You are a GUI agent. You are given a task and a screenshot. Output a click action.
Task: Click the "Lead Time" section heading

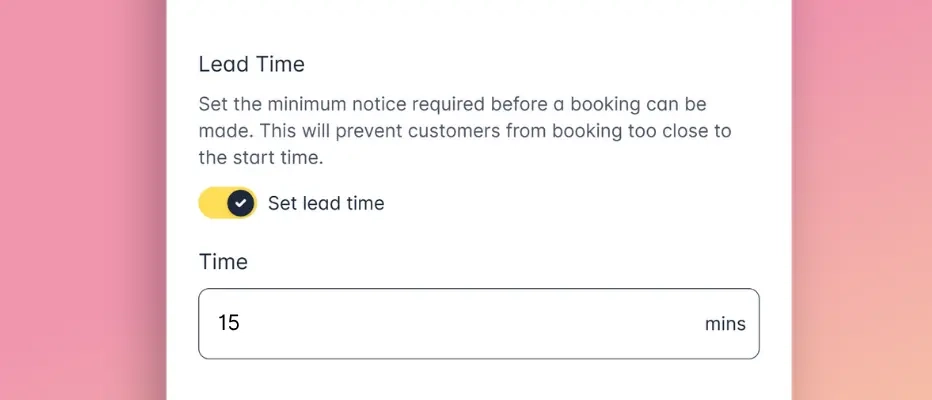pyautogui.click(x=251, y=64)
